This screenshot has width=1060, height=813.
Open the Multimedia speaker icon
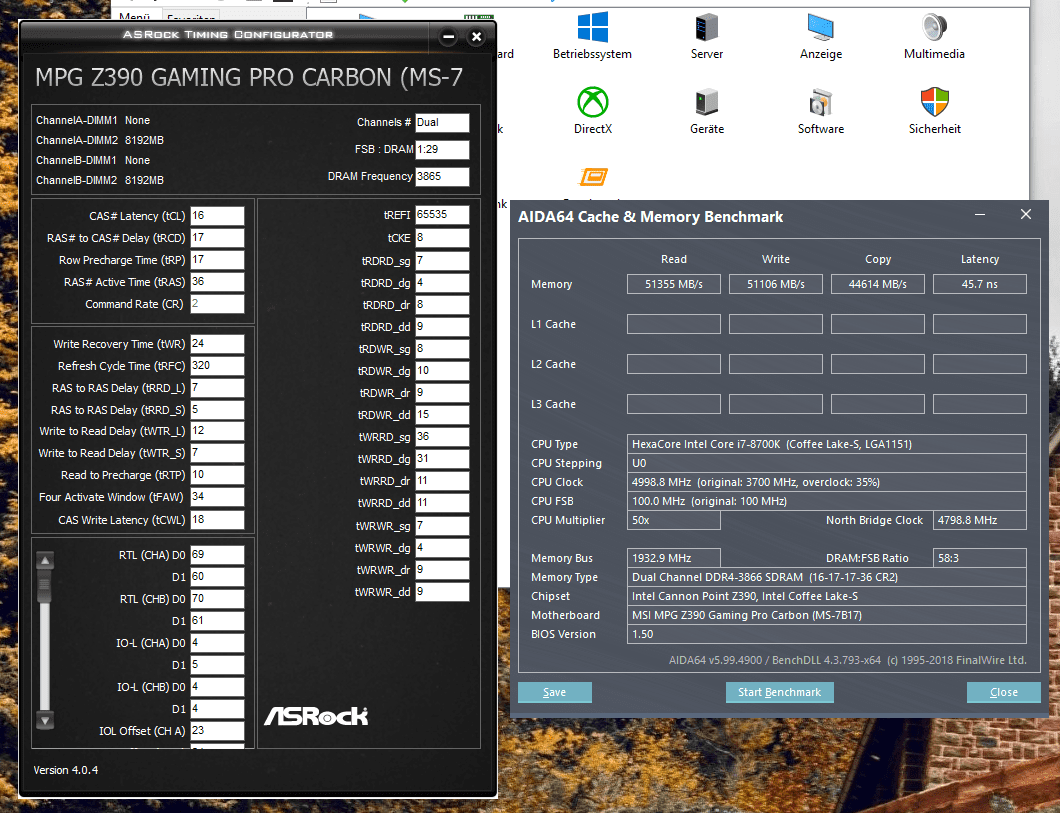(934, 28)
